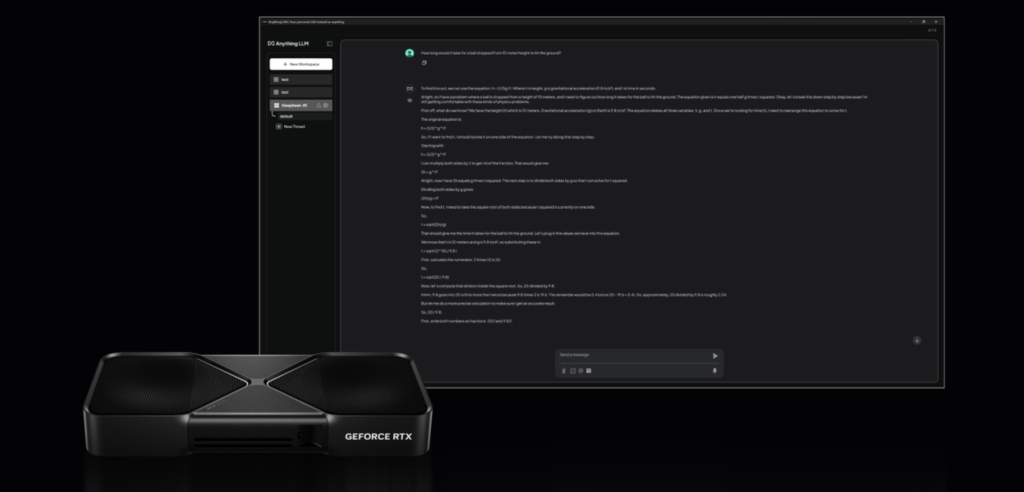Open the first test workspace
This screenshot has width=1024, height=492.
[x=301, y=80]
